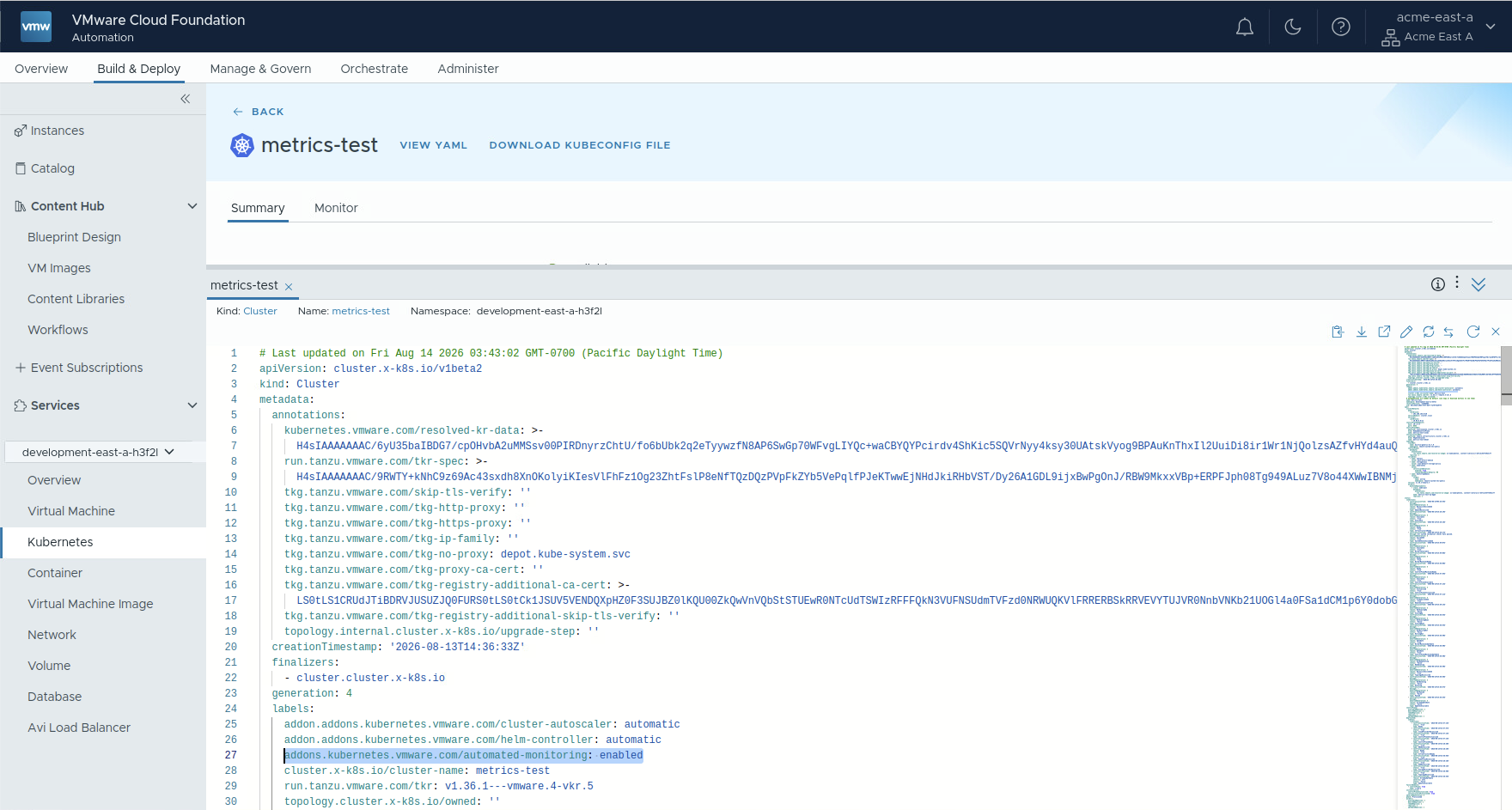Click the BACK link
Image resolution: width=1512 pixels, height=810 pixels.
click(x=259, y=112)
